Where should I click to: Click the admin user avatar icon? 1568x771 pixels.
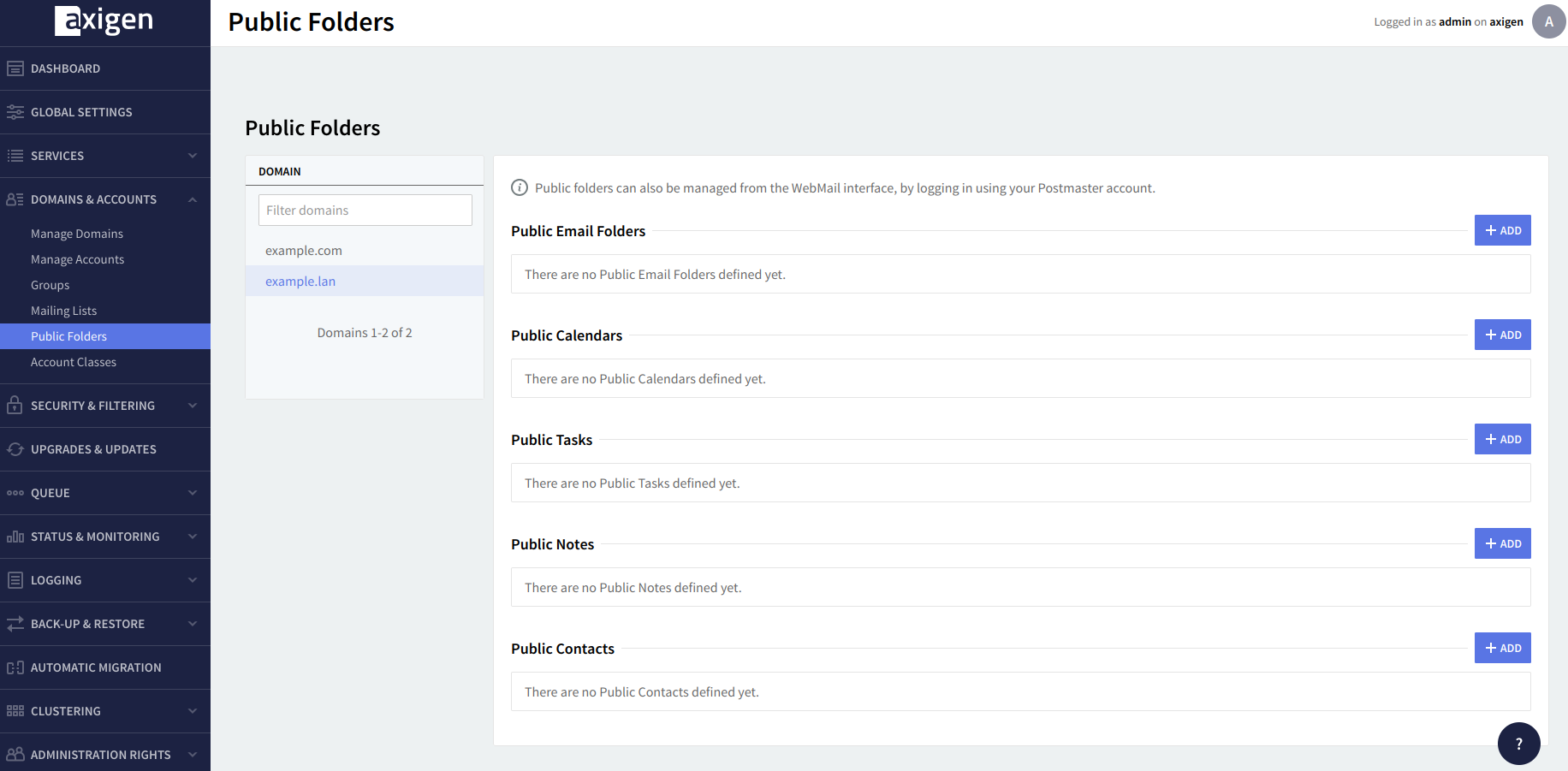[x=1548, y=21]
